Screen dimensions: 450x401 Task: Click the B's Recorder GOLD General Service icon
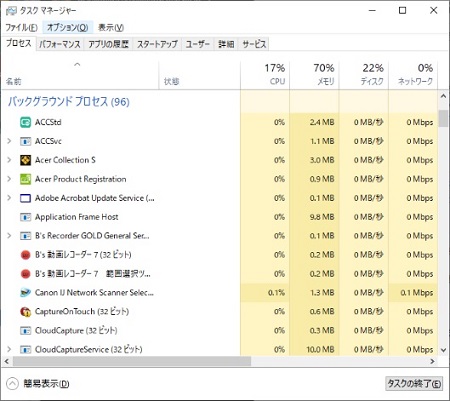(25, 236)
